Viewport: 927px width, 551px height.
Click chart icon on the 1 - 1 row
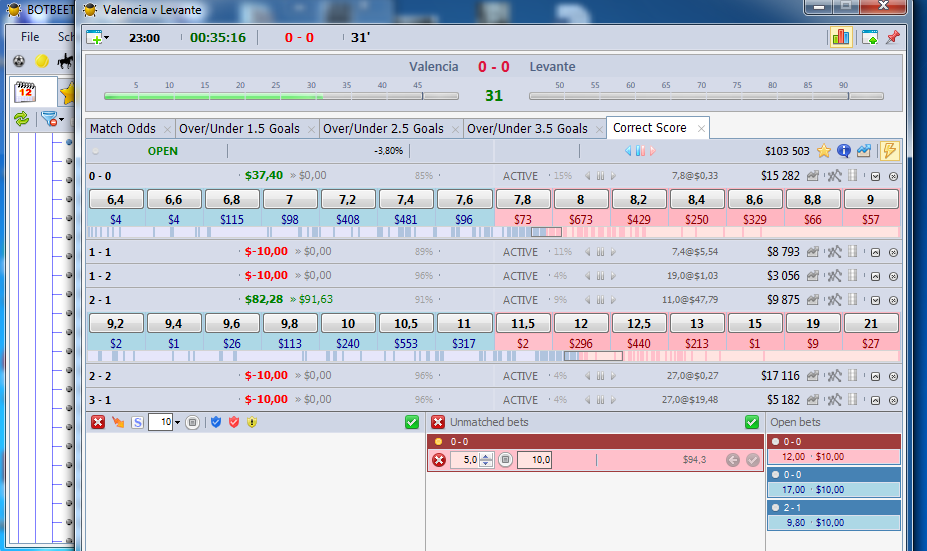point(813,252)
